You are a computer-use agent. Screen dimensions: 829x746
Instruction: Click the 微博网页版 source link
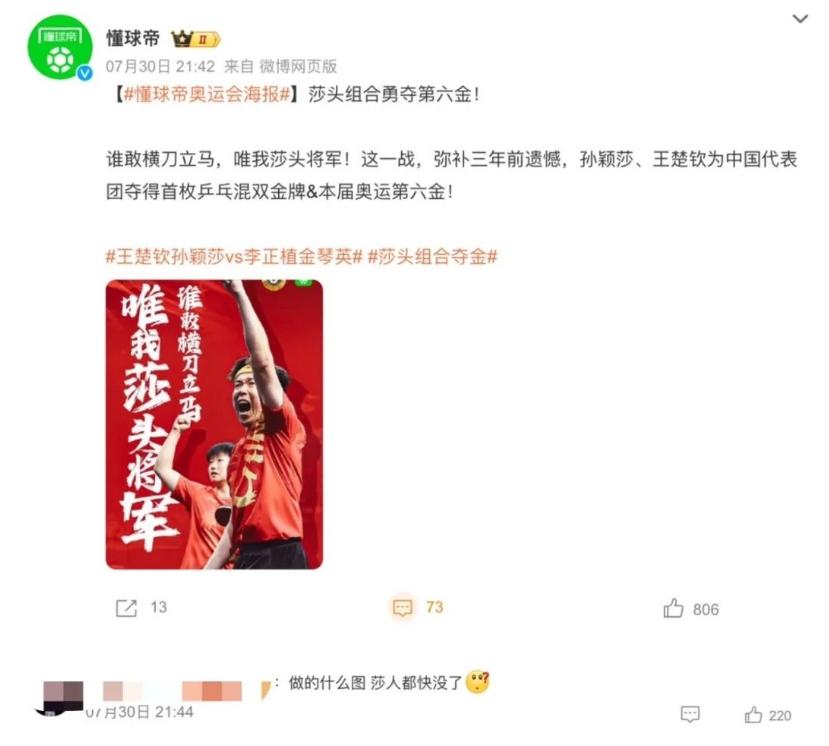tap(298, 67)
